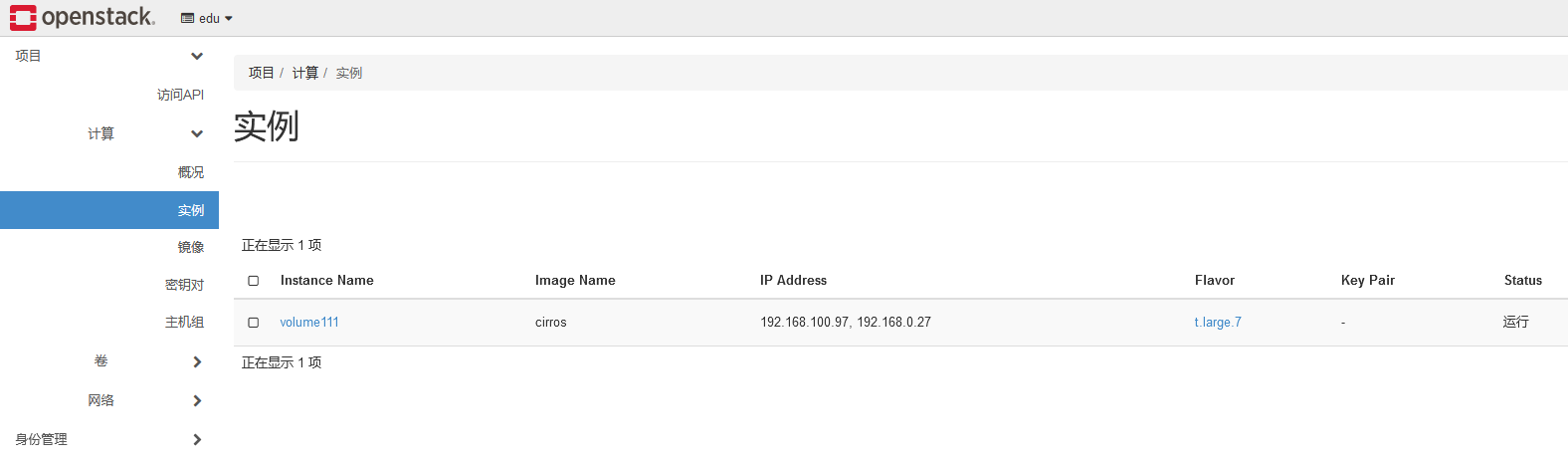Open the edu project dropdown
This screenshot has width=1568, height=464.
pos(207,18)
